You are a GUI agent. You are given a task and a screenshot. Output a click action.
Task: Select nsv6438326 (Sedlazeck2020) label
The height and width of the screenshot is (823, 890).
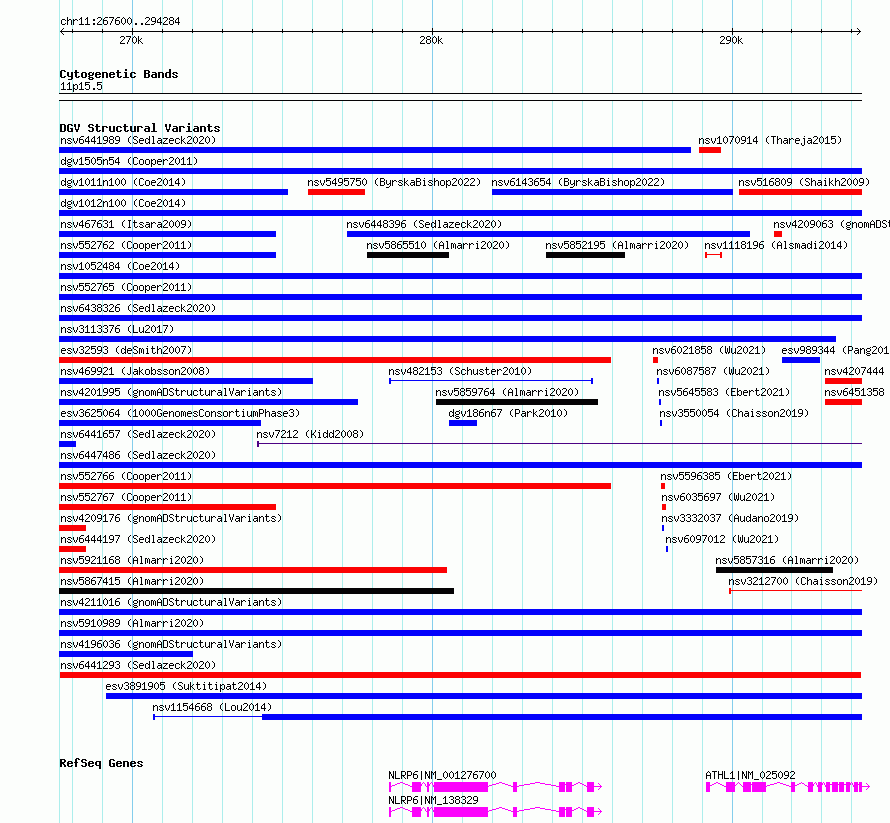tap(138, 308)
